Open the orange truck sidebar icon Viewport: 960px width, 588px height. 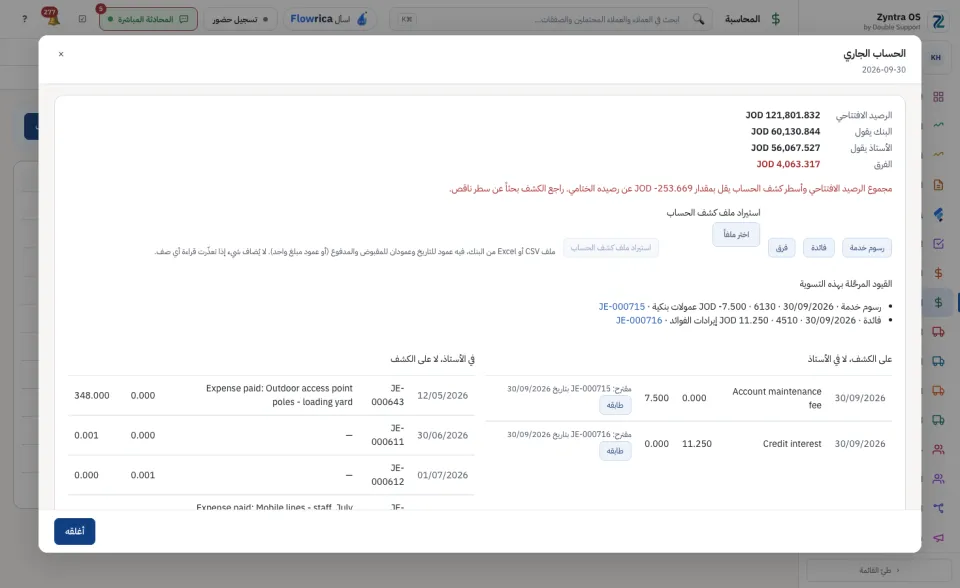click(938, 390)
